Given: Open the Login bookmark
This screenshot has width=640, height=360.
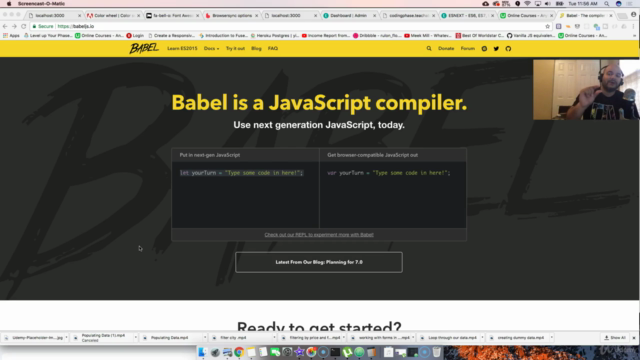Looking at the screenshot, I should 135,36.
